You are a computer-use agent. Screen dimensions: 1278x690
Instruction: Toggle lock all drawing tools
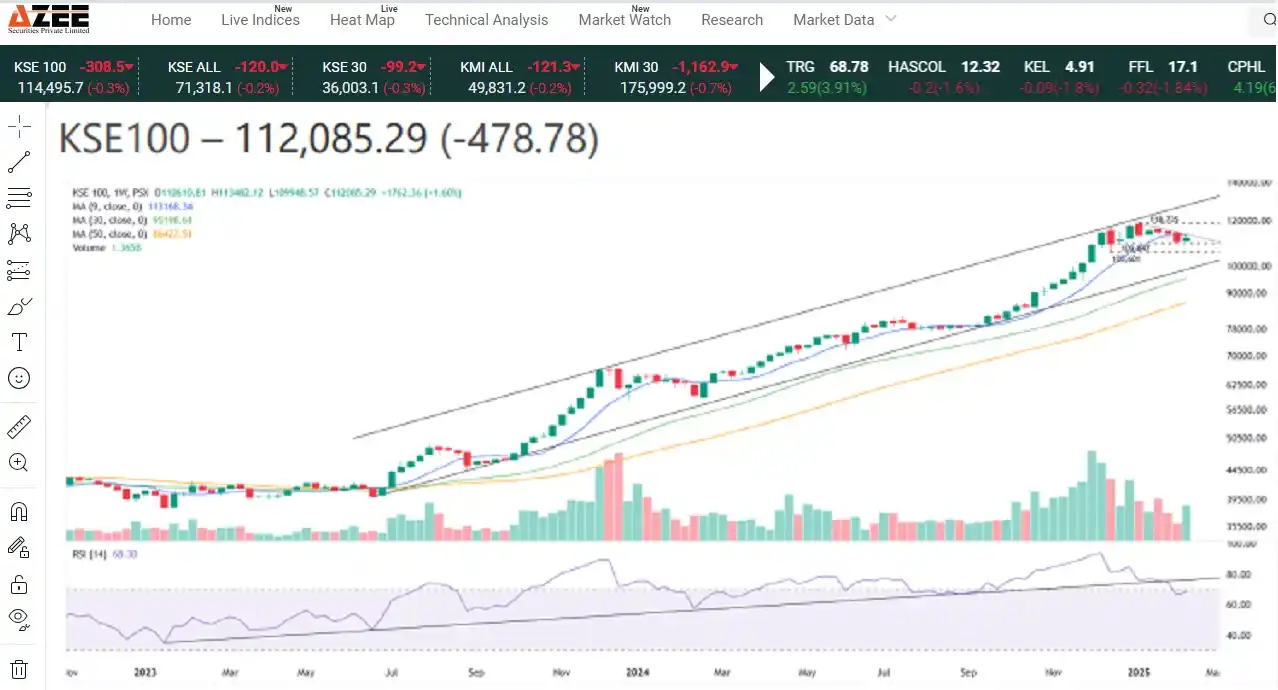coord(19,584)
